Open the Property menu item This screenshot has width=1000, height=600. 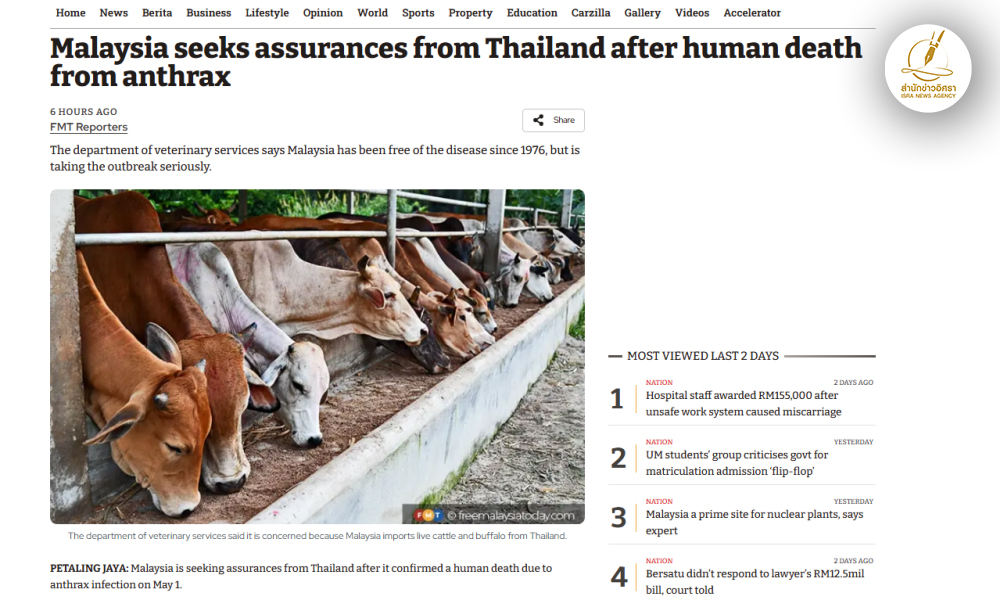click(x=470, y=13)
